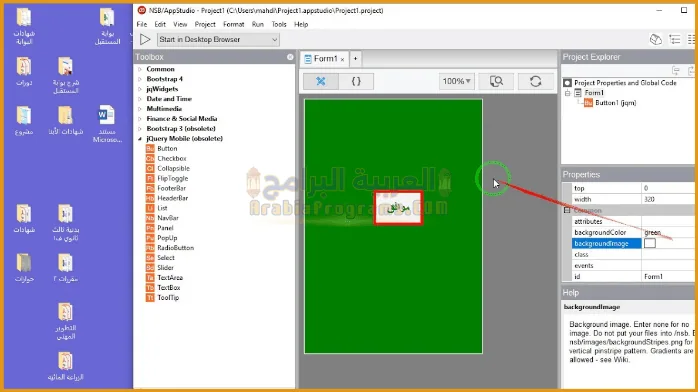Select the PopUp control icon

click(150, 238)
